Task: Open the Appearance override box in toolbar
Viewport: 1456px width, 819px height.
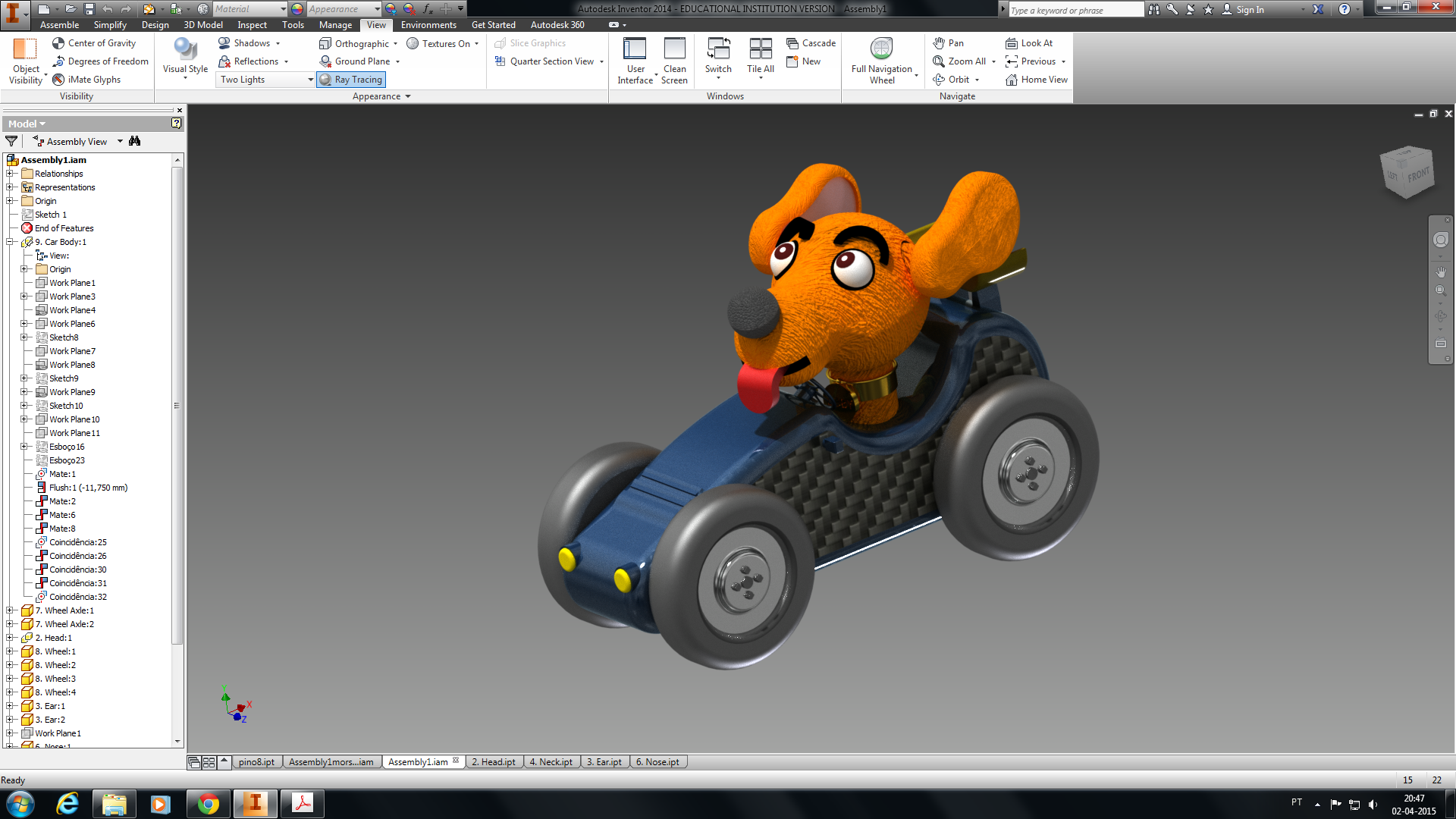Action: click(344, 9)
